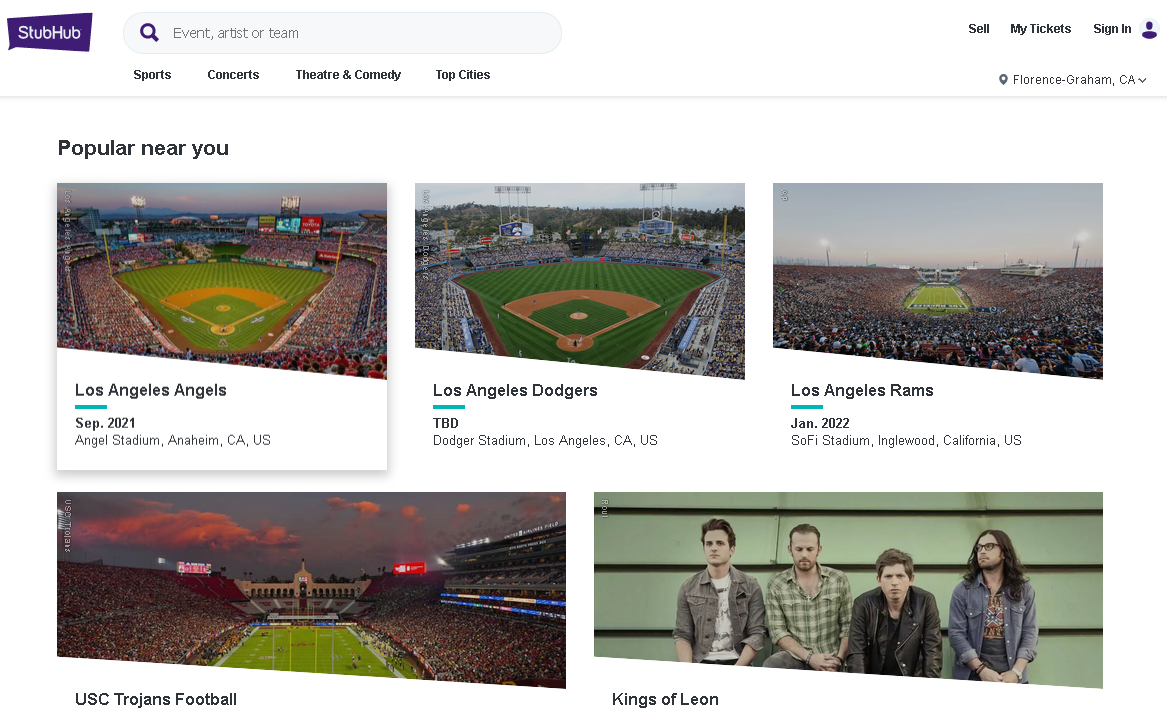Click the StubHub logo
Screen dimensions: 1167x714
click(50, 32)
